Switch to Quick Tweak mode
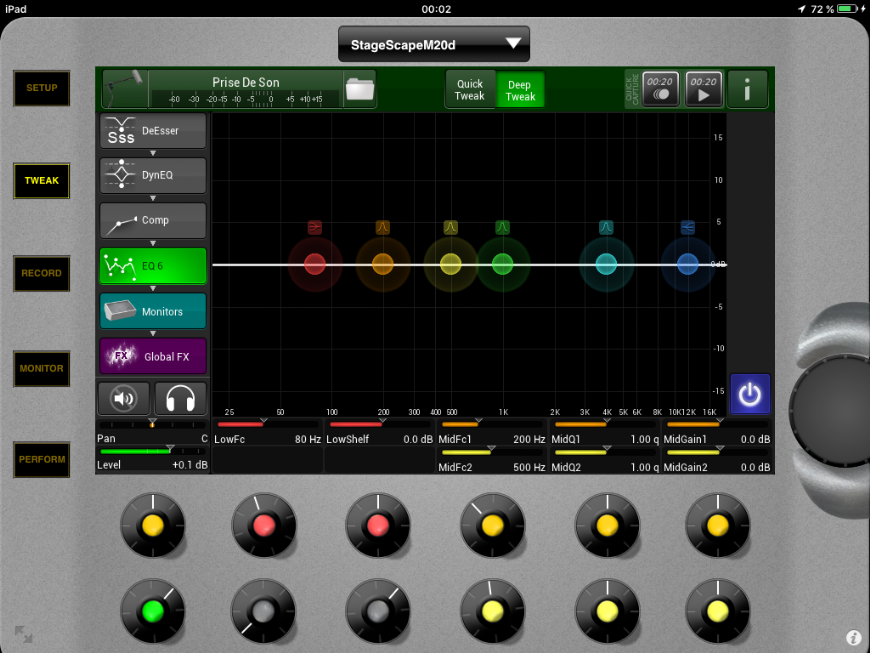This screenshot has height=653, width=870. pos(470,90)
